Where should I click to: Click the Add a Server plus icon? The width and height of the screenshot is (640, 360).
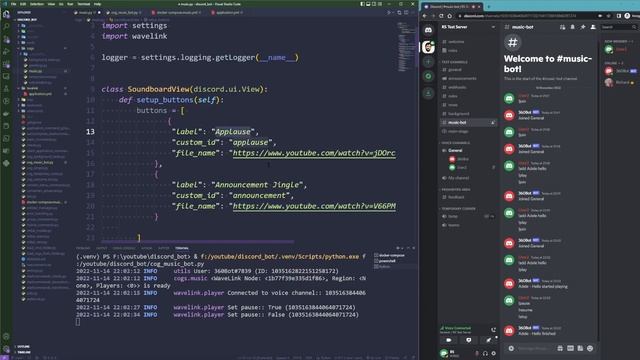(x=428, y=62)
